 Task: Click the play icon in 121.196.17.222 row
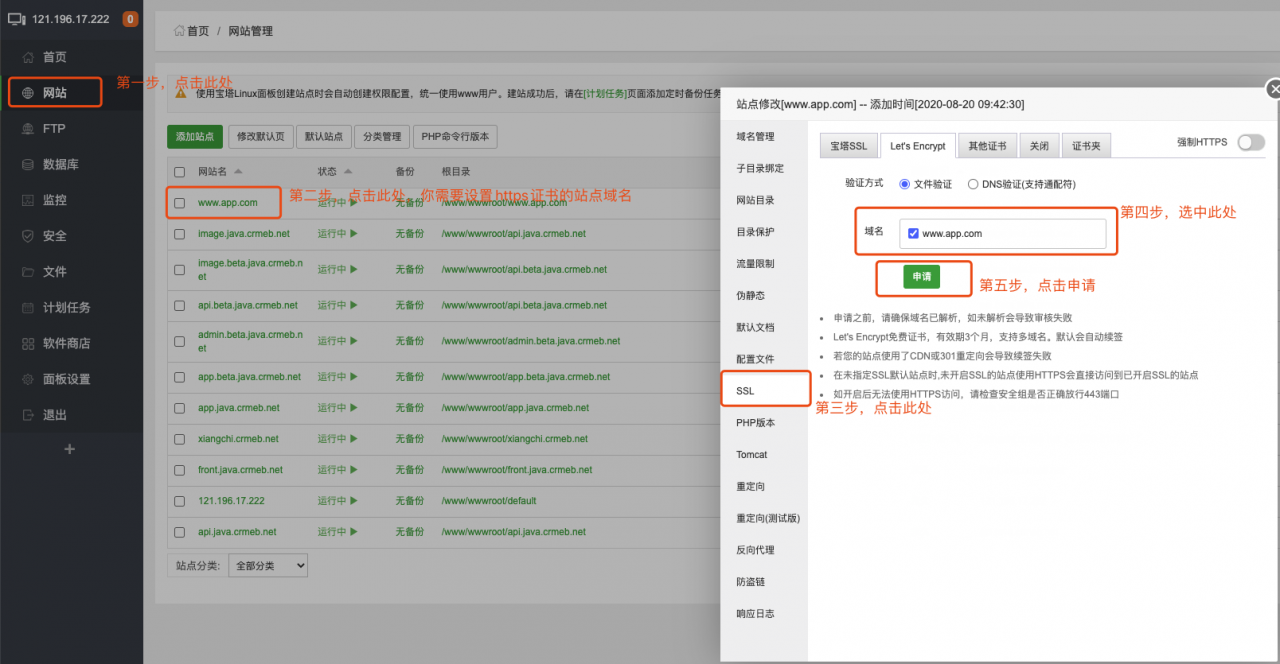pyautogui.click(x=353, y=501)
